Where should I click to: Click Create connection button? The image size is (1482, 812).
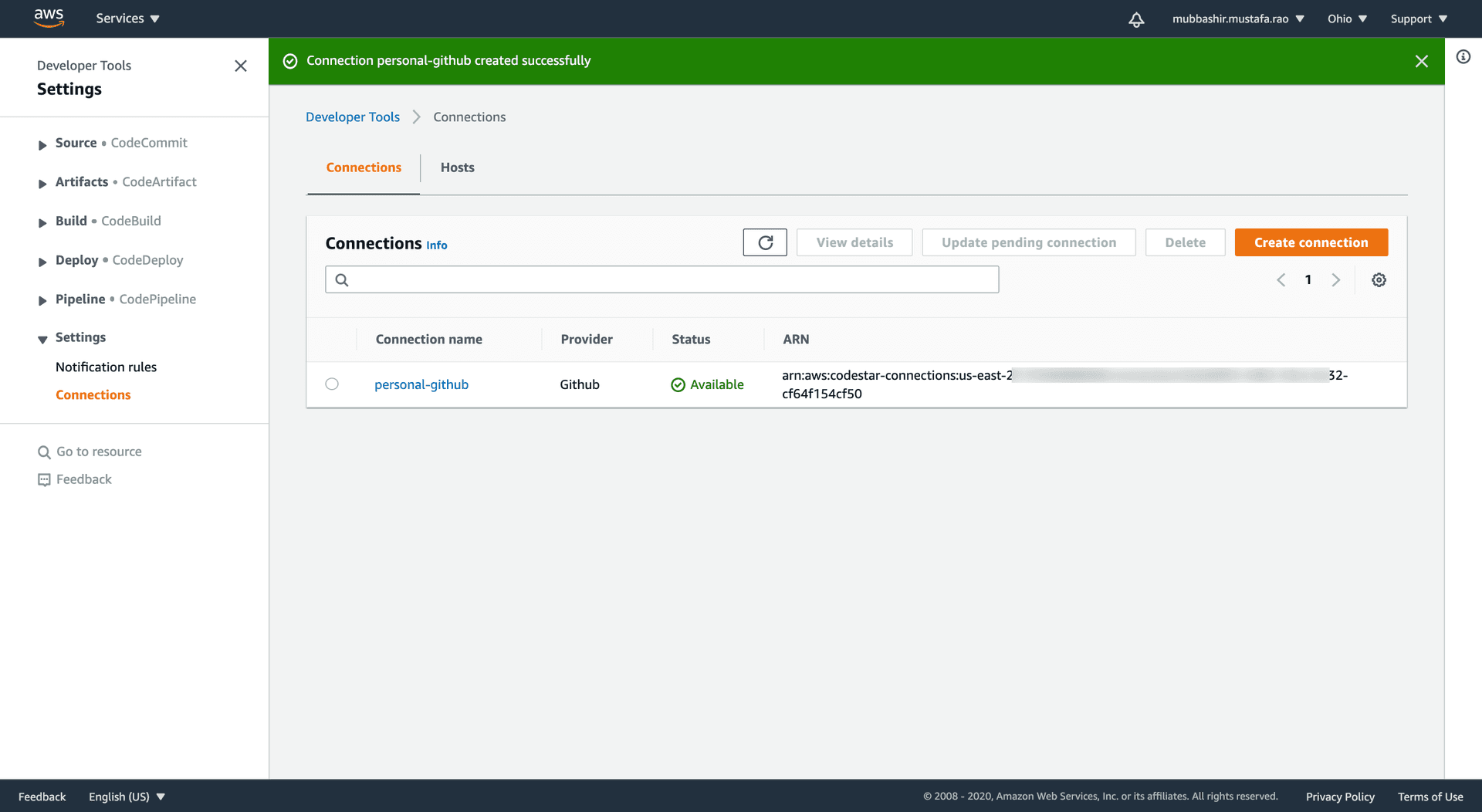tap(1311, 242)
